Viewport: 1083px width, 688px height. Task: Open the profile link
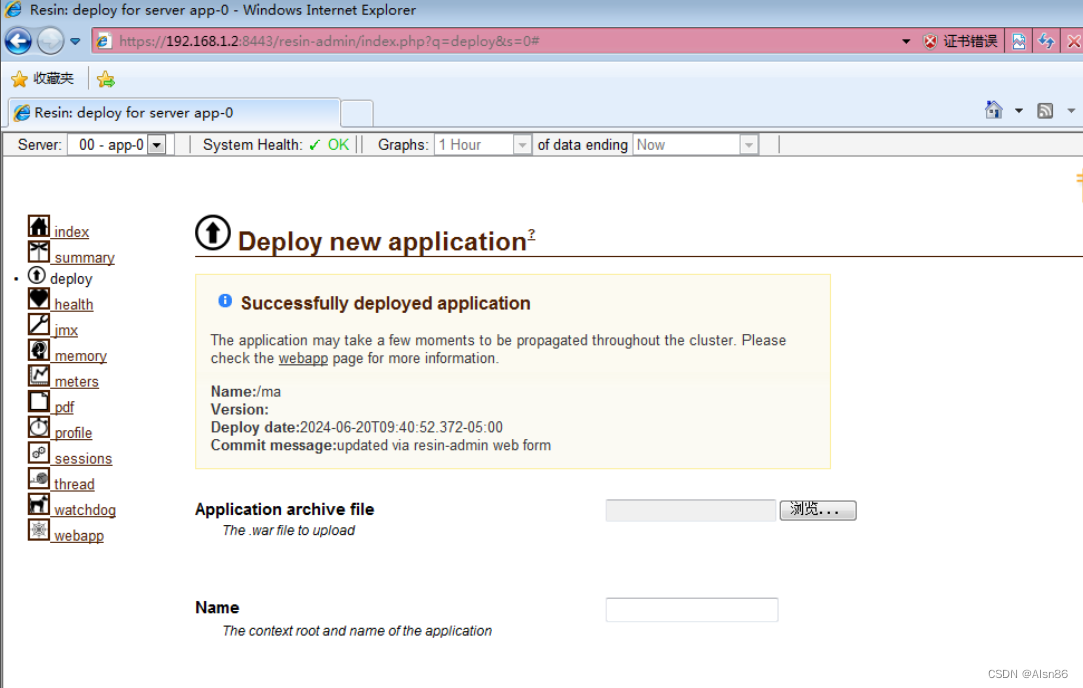coord(73,432)
